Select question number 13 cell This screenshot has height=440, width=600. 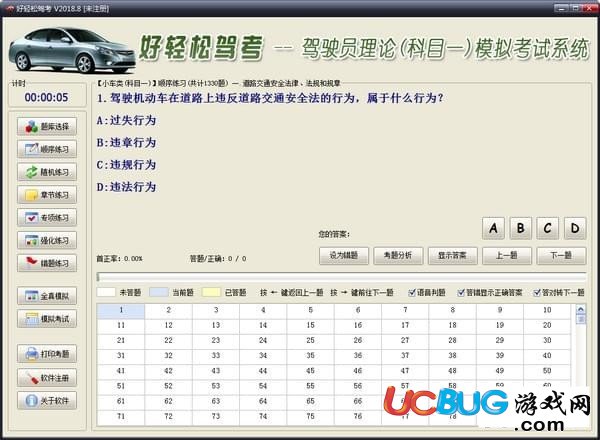tap(216, 325)
